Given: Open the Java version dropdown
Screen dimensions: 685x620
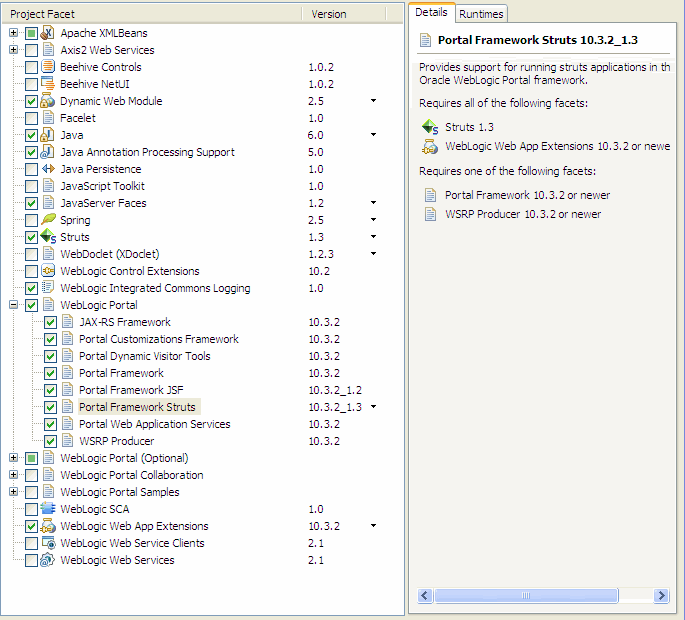Looking at the screenshot, I should (x=374, y=135).
